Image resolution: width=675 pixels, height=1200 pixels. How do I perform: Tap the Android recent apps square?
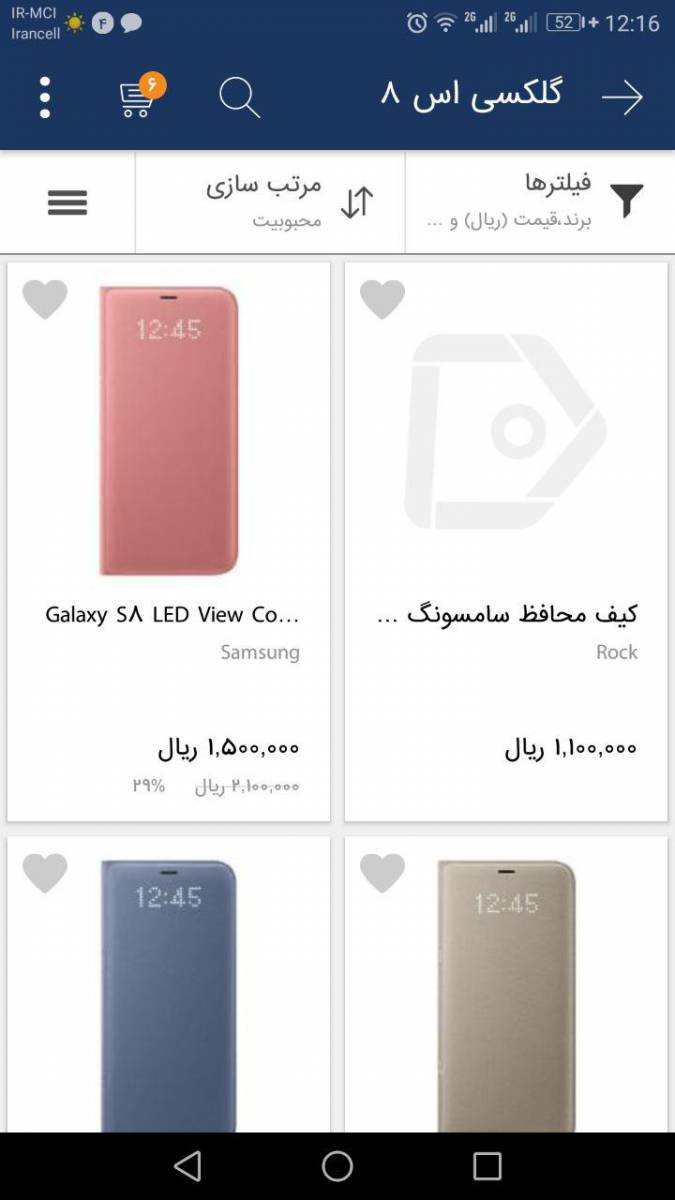pos(487,1166)
